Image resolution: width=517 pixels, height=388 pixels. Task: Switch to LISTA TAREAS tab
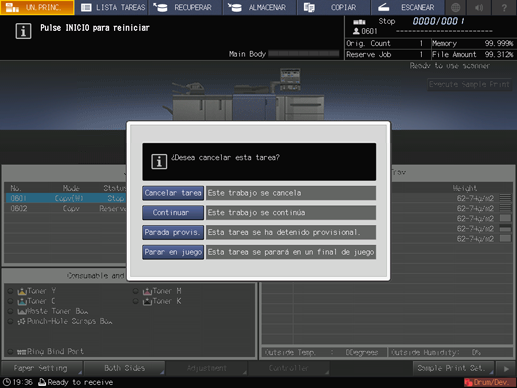(x=112, y=7)
